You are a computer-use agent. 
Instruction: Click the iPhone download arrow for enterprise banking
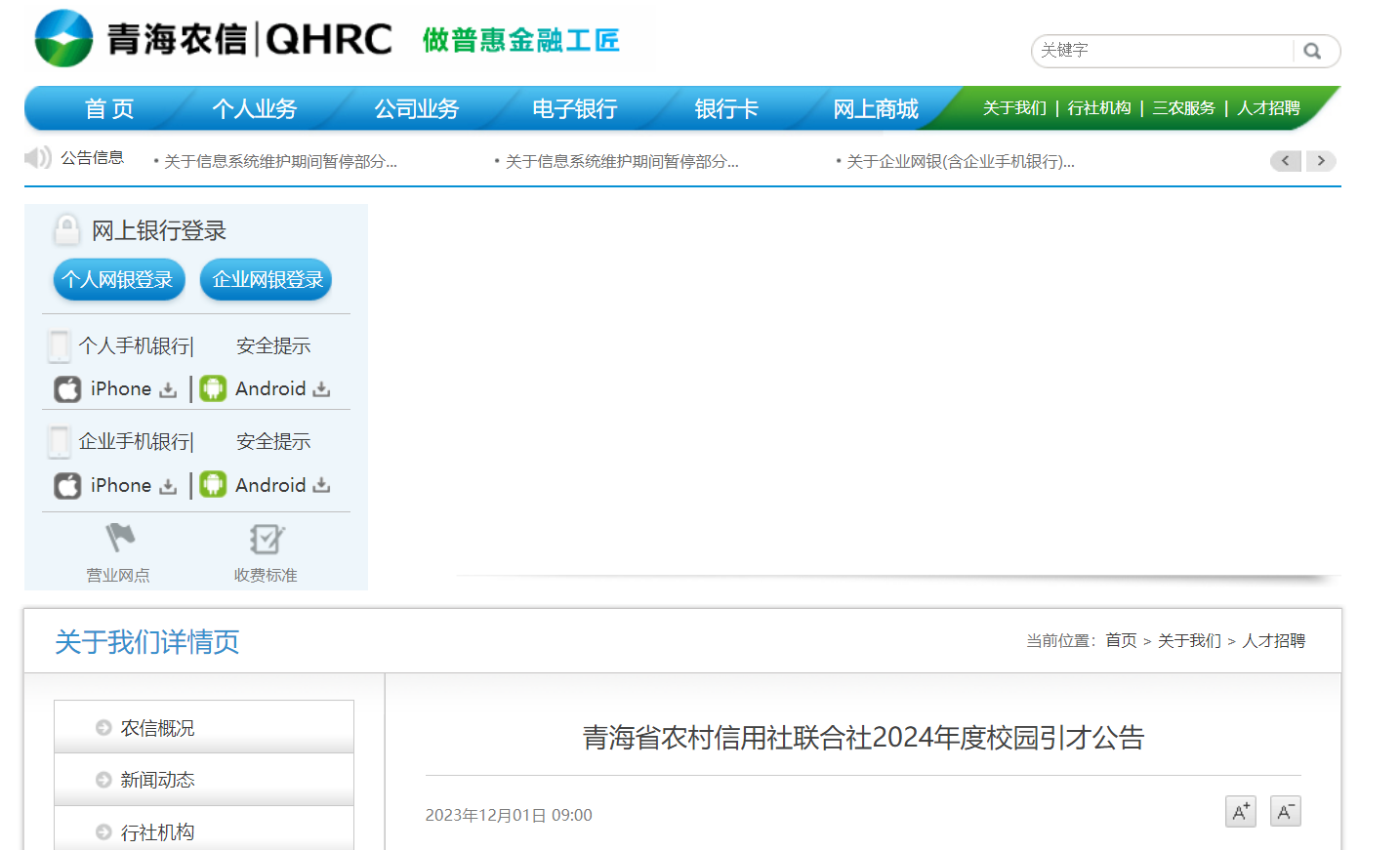coord(168,486)
